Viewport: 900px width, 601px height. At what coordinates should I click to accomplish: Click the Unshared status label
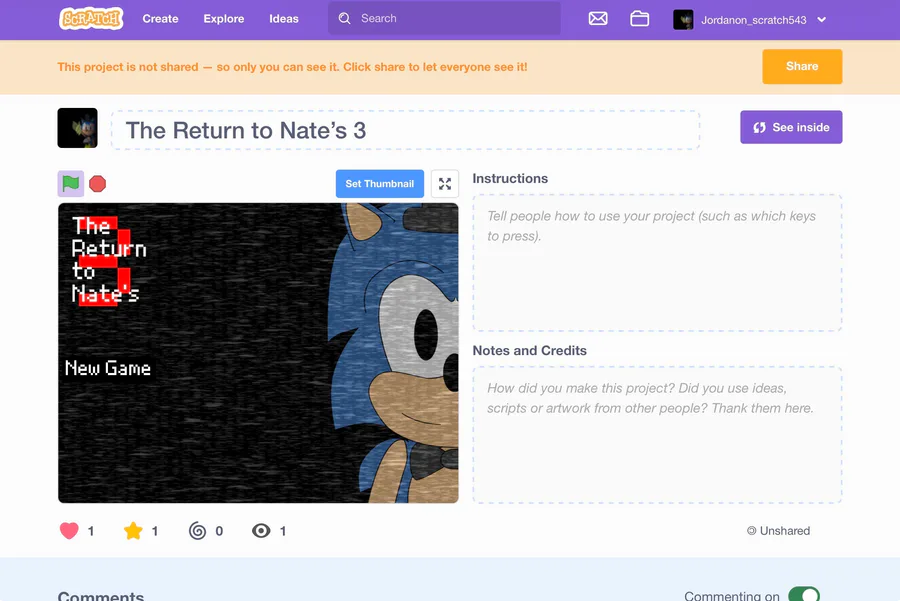(x=778, y=531)
